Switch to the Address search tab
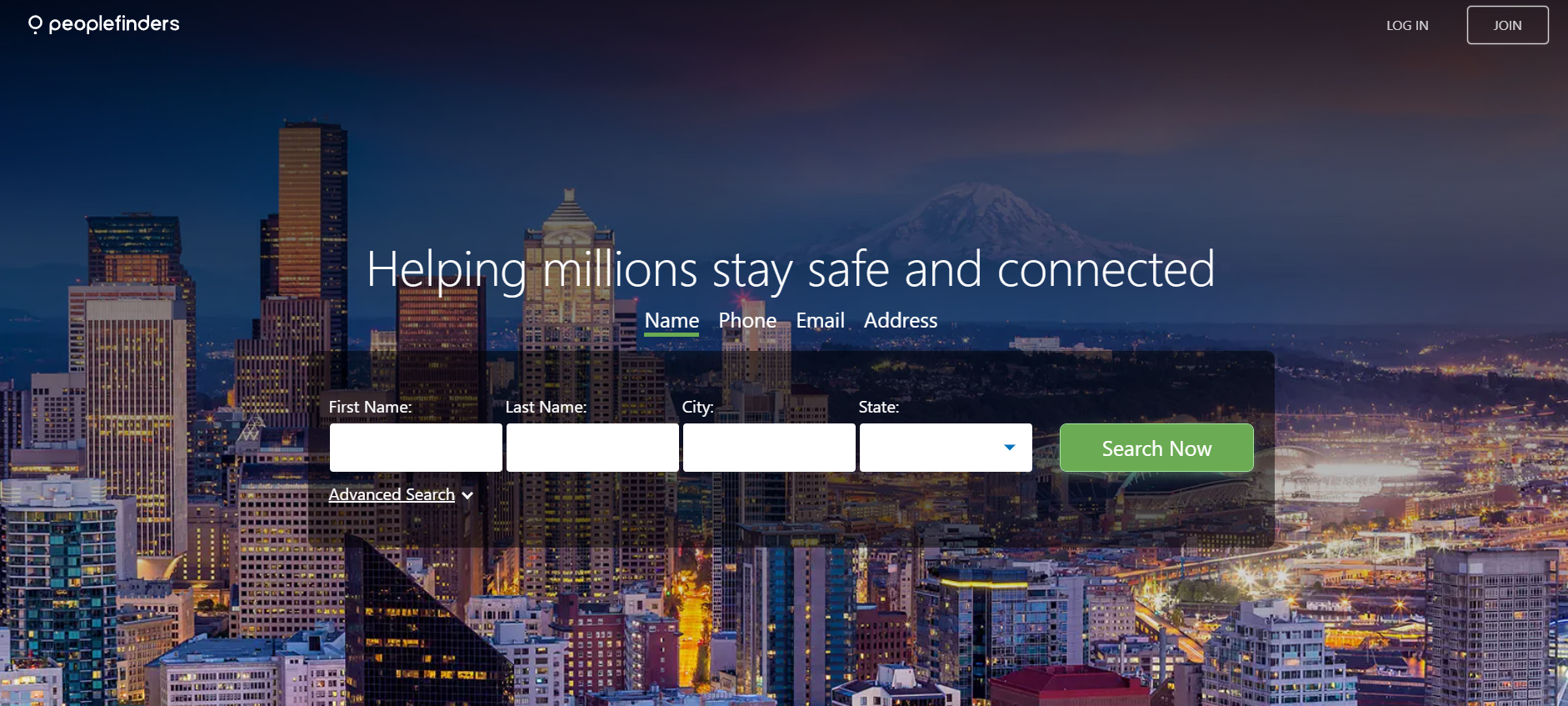This screenshot has width=1568, height=706. tap(901, 321)
